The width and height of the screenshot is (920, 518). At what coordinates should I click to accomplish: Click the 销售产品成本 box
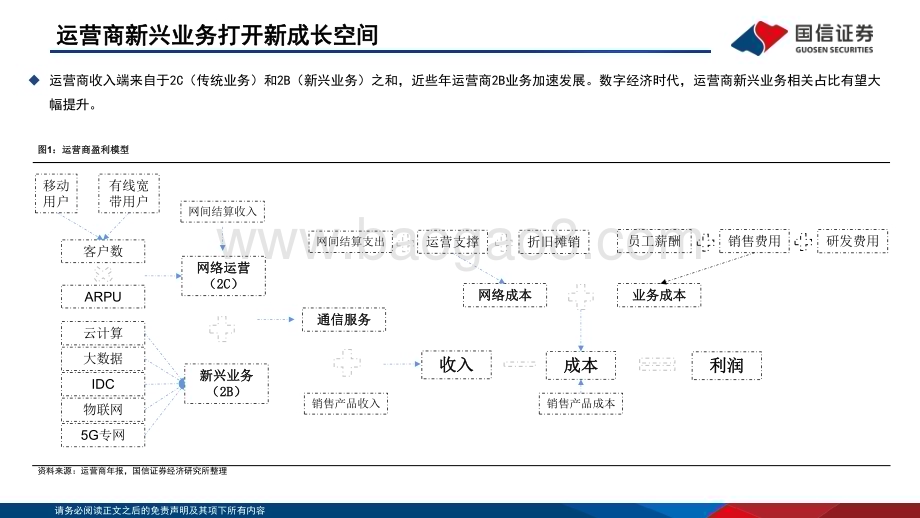pos(581,404)
